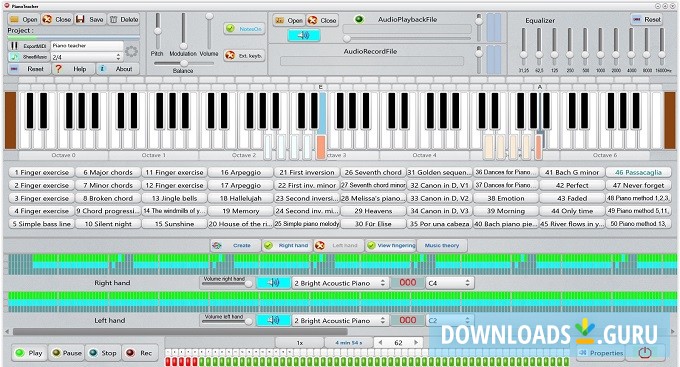Select lesson 1 Finger exercise
The width and height of the screenshot is (680, 367).
[42, 172]
